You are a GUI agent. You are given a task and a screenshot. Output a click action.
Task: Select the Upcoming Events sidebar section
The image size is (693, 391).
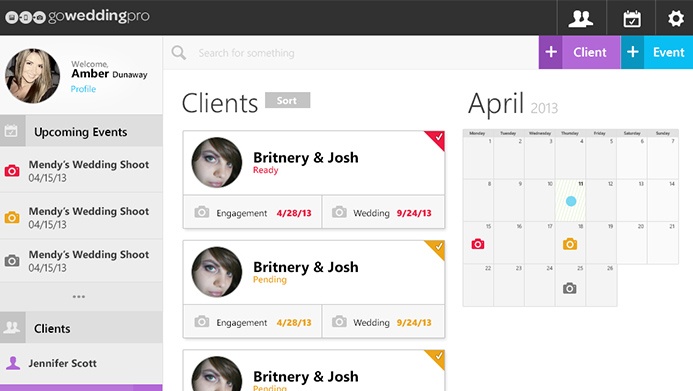coord(81,131)
